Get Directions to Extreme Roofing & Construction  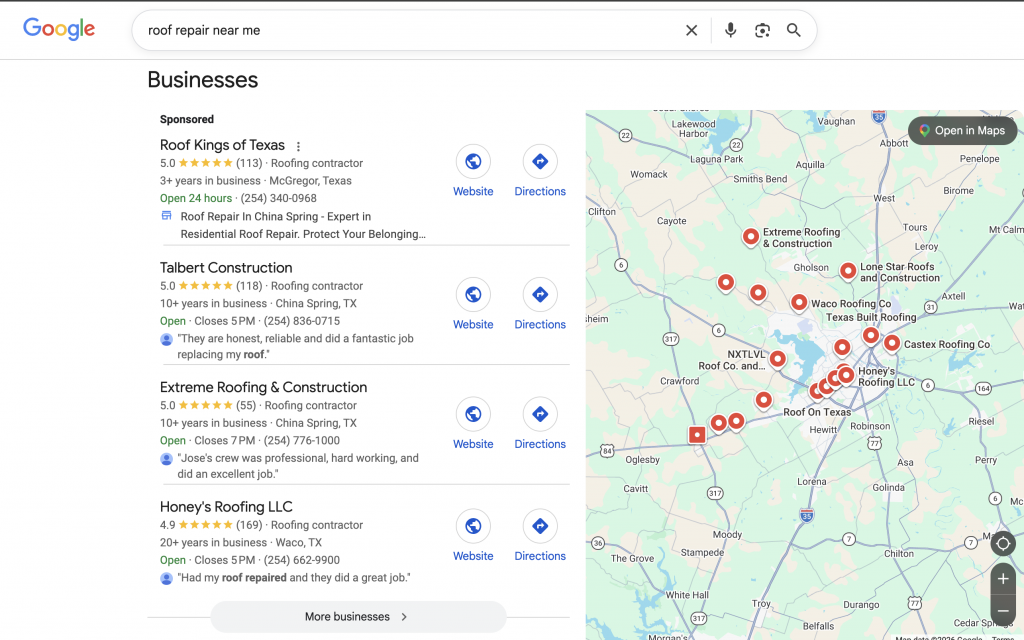point(540,414)
